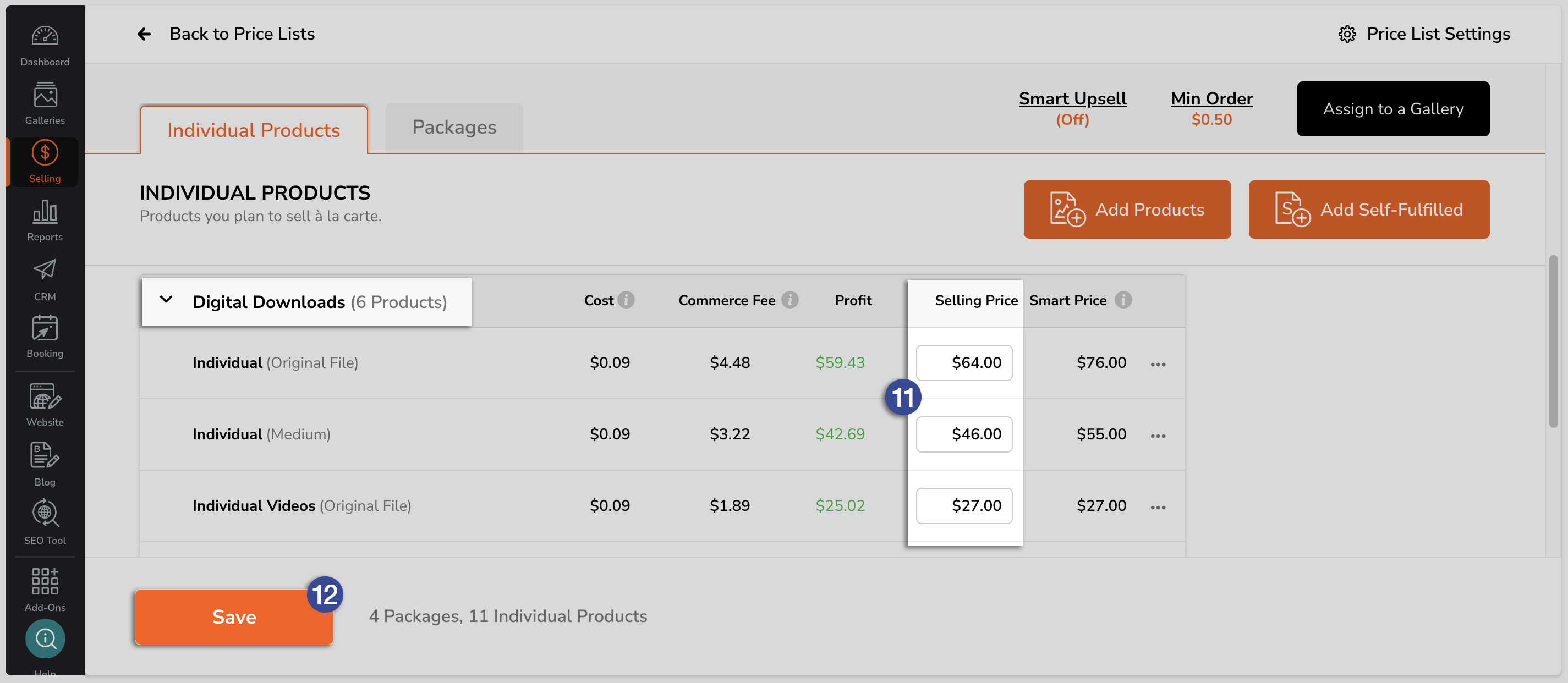1568x683 pixels.
Task: Click the $1.89 commerce fee value
Action: (729, 506)
